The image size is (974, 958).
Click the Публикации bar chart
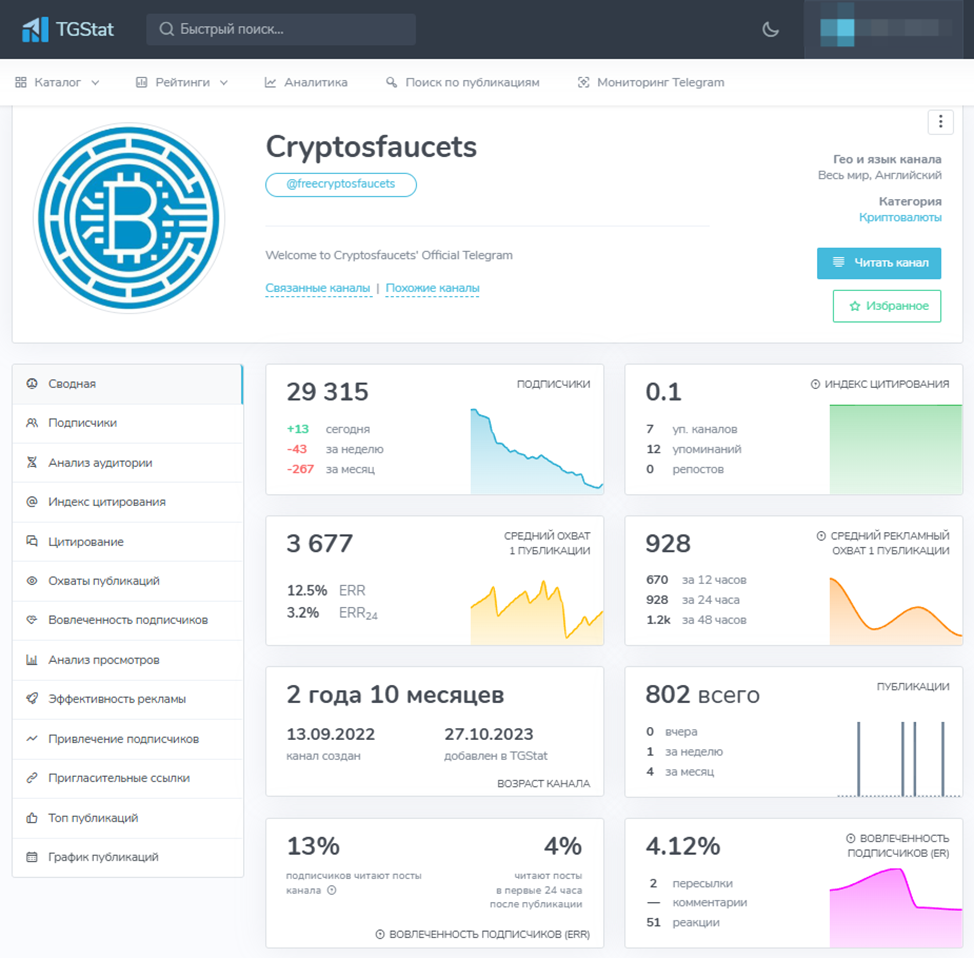[899, 759]
